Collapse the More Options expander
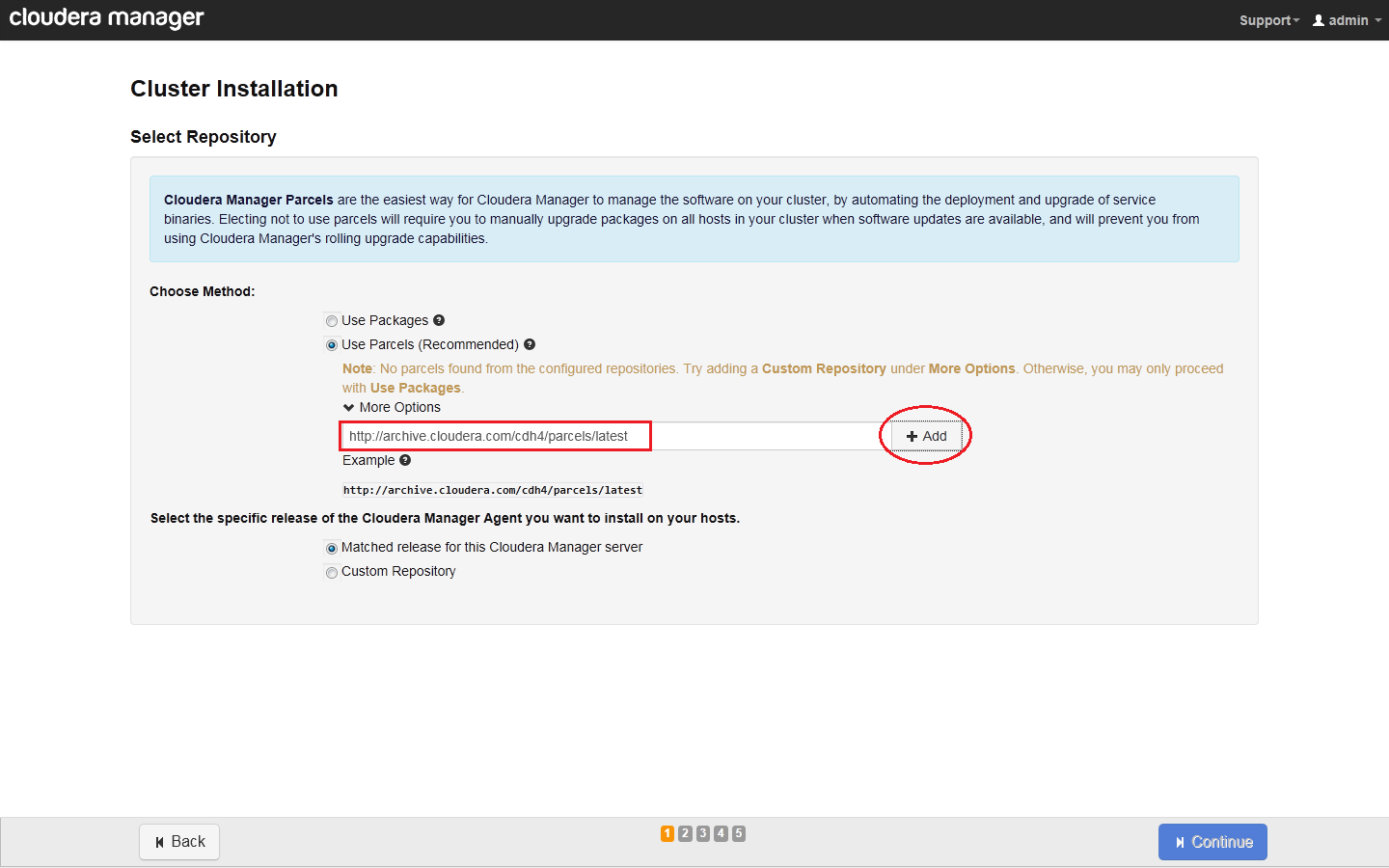This screenshot has height=868, width=1389. [392, 407]
